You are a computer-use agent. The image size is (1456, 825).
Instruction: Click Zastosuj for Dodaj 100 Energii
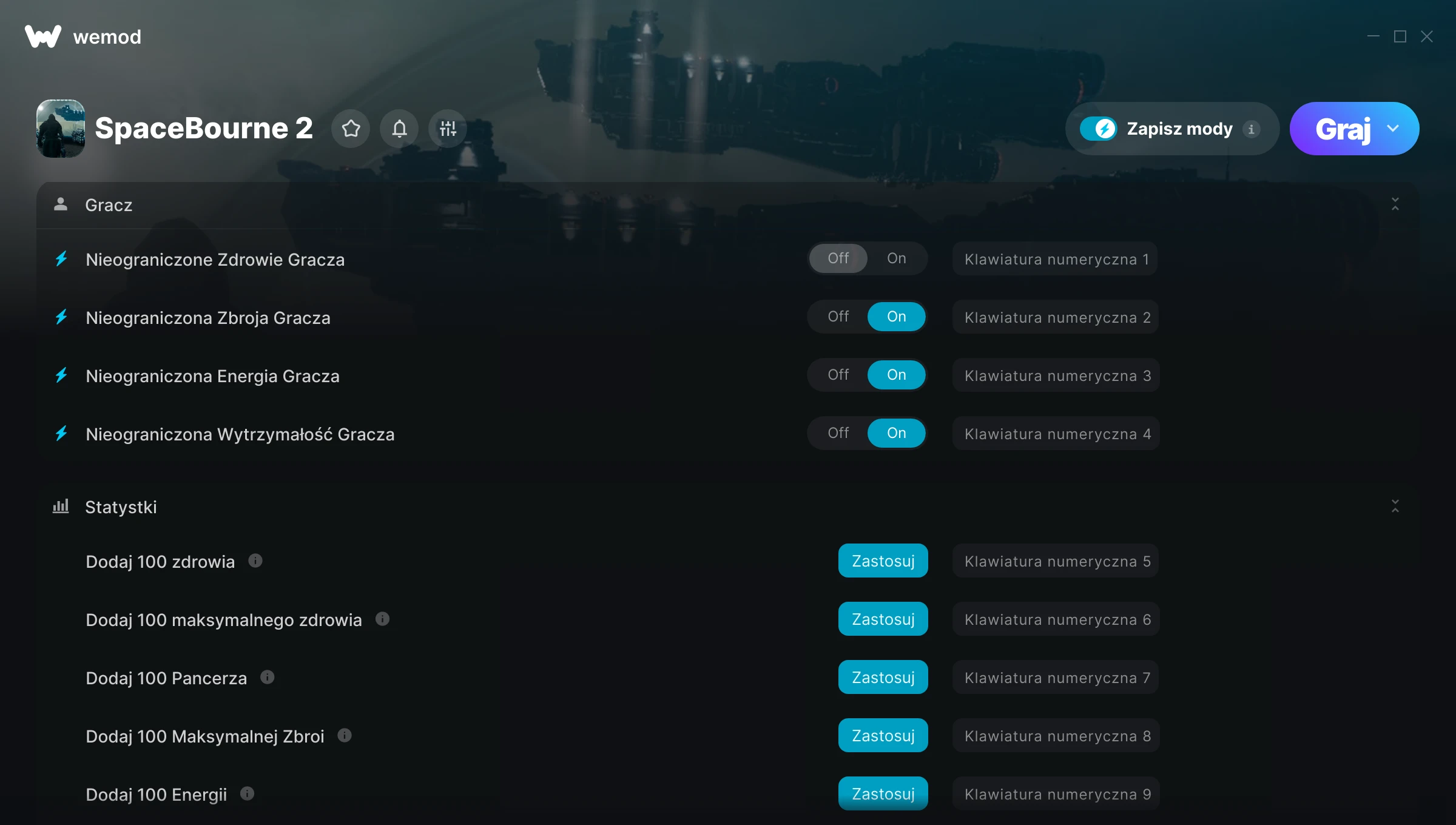pos(883,793)
